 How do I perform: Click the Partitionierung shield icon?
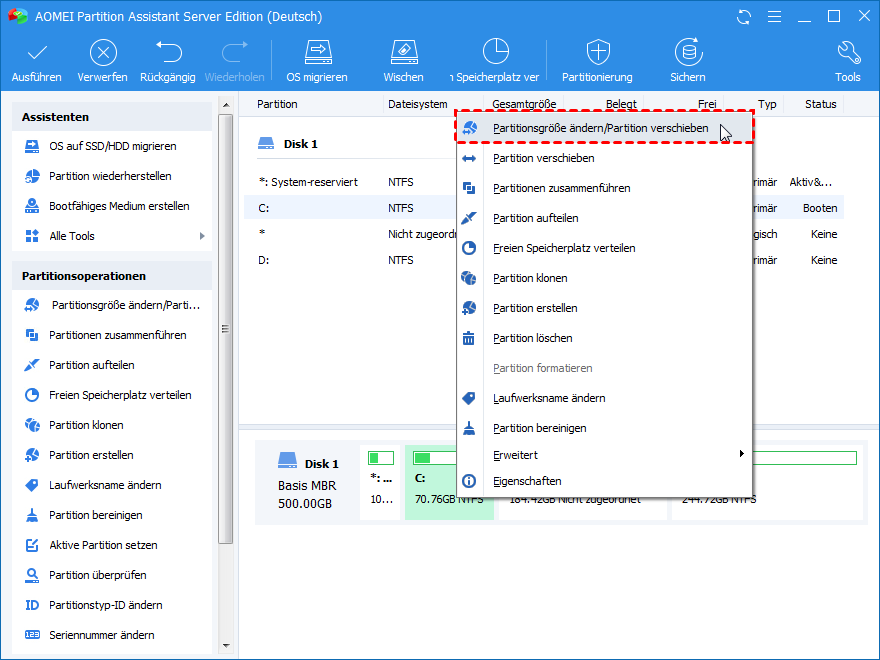[598, 52]
